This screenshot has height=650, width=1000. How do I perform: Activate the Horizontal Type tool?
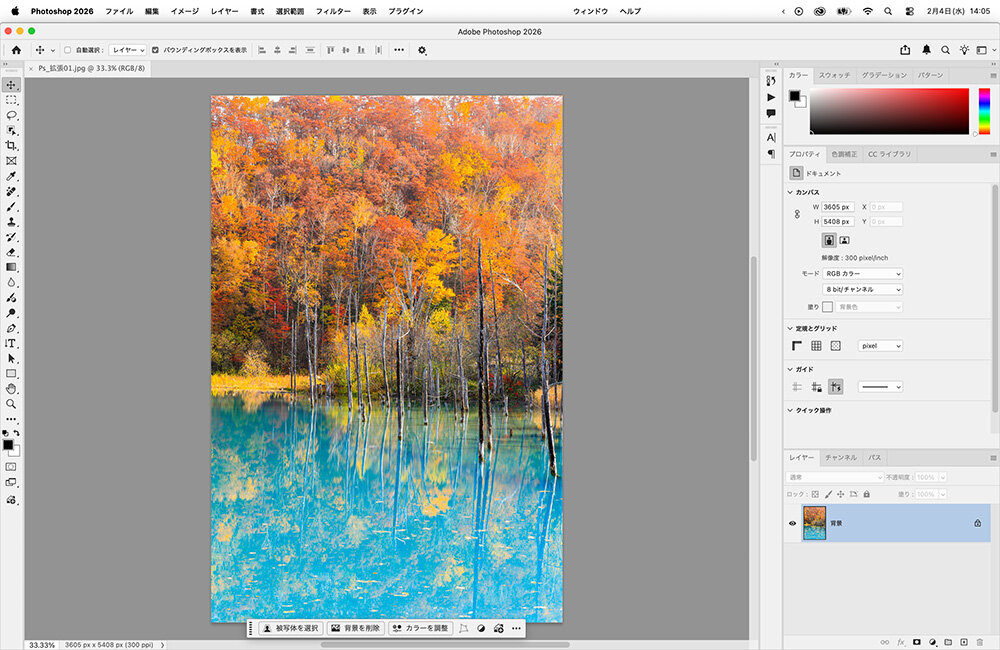tap(12, 343)
